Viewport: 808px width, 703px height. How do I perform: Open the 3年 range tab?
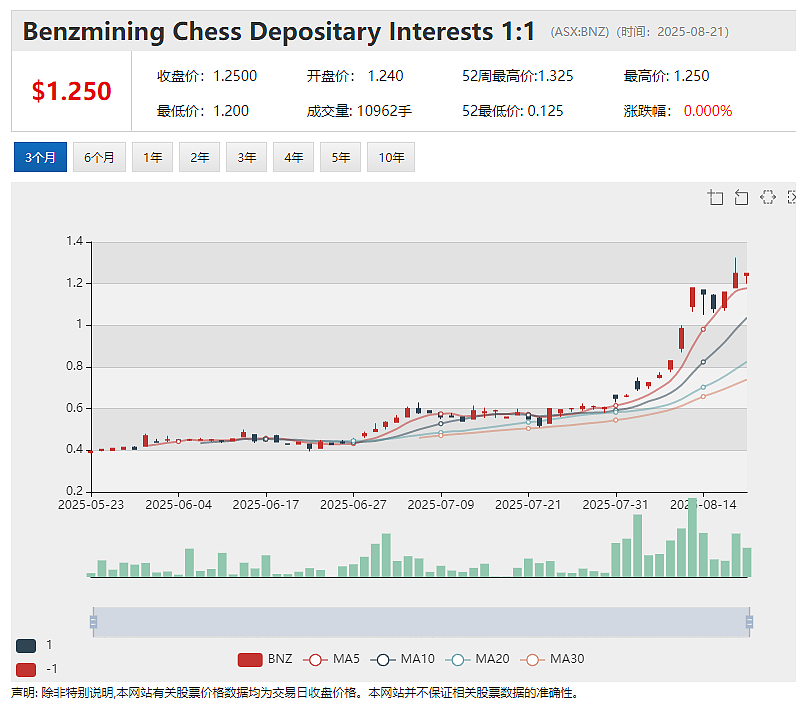tap(246, 157)
